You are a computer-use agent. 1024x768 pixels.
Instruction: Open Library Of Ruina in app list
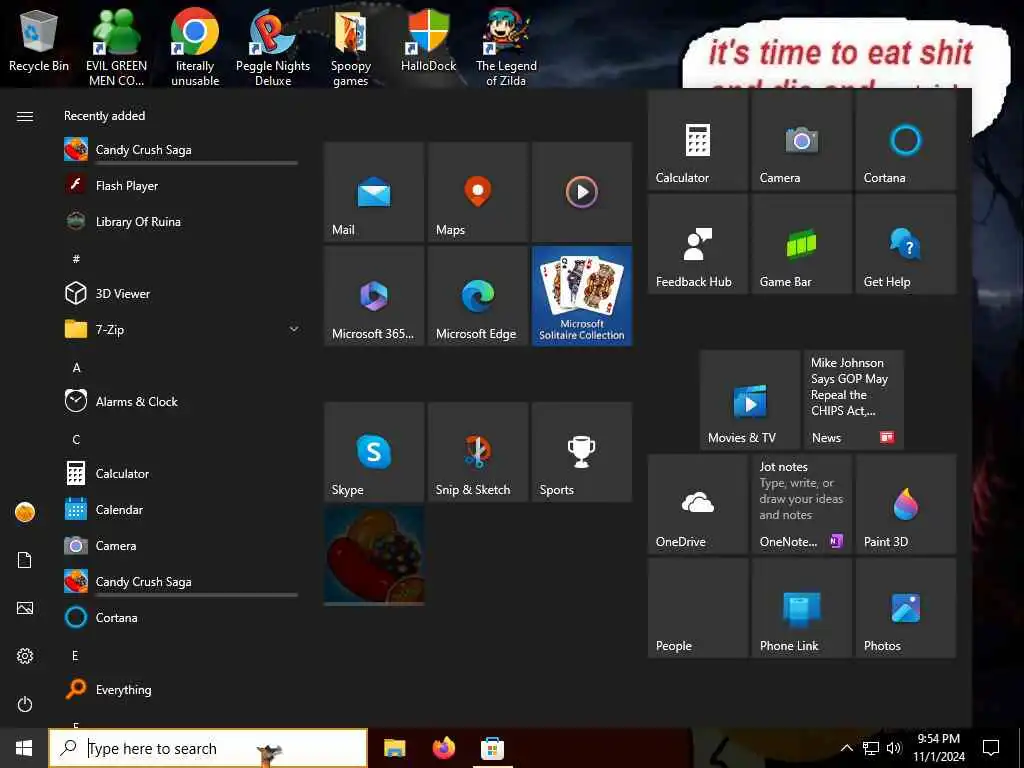coord(181,222)
